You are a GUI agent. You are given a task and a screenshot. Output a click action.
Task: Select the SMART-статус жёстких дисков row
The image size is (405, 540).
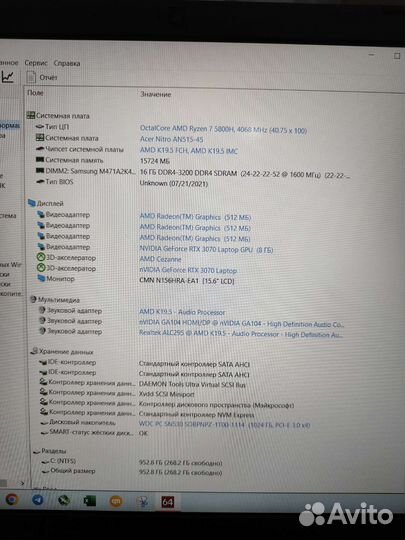point(94,432)
